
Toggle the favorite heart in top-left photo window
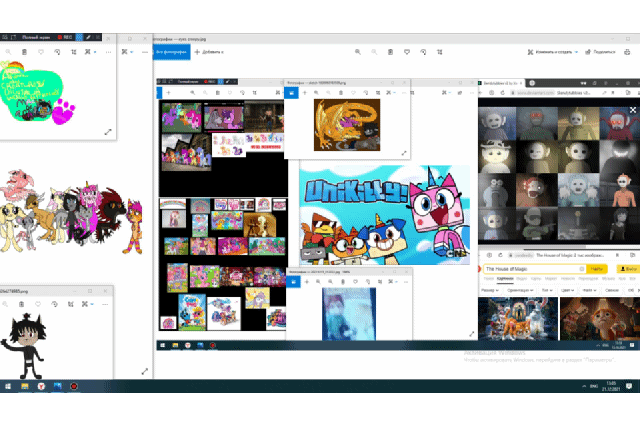coord(40,51)
